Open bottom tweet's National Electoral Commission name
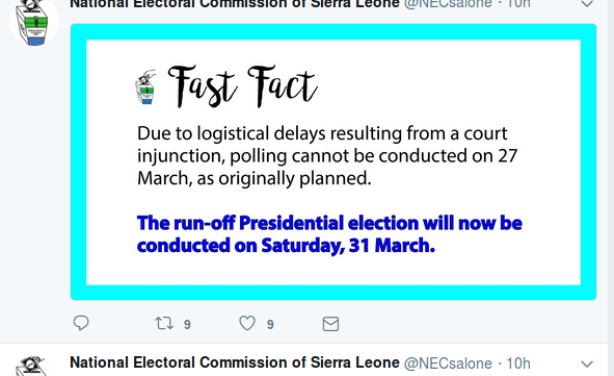 click(234, 363)
